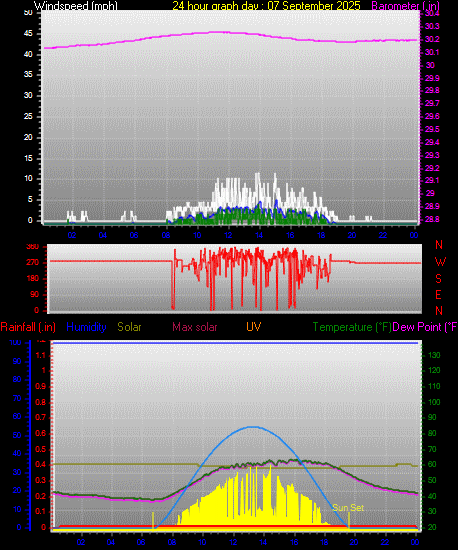The width and height of the screenshot is (458, 550).
Task: Click the Windspeed (mph) axis title
Action: 76,6
